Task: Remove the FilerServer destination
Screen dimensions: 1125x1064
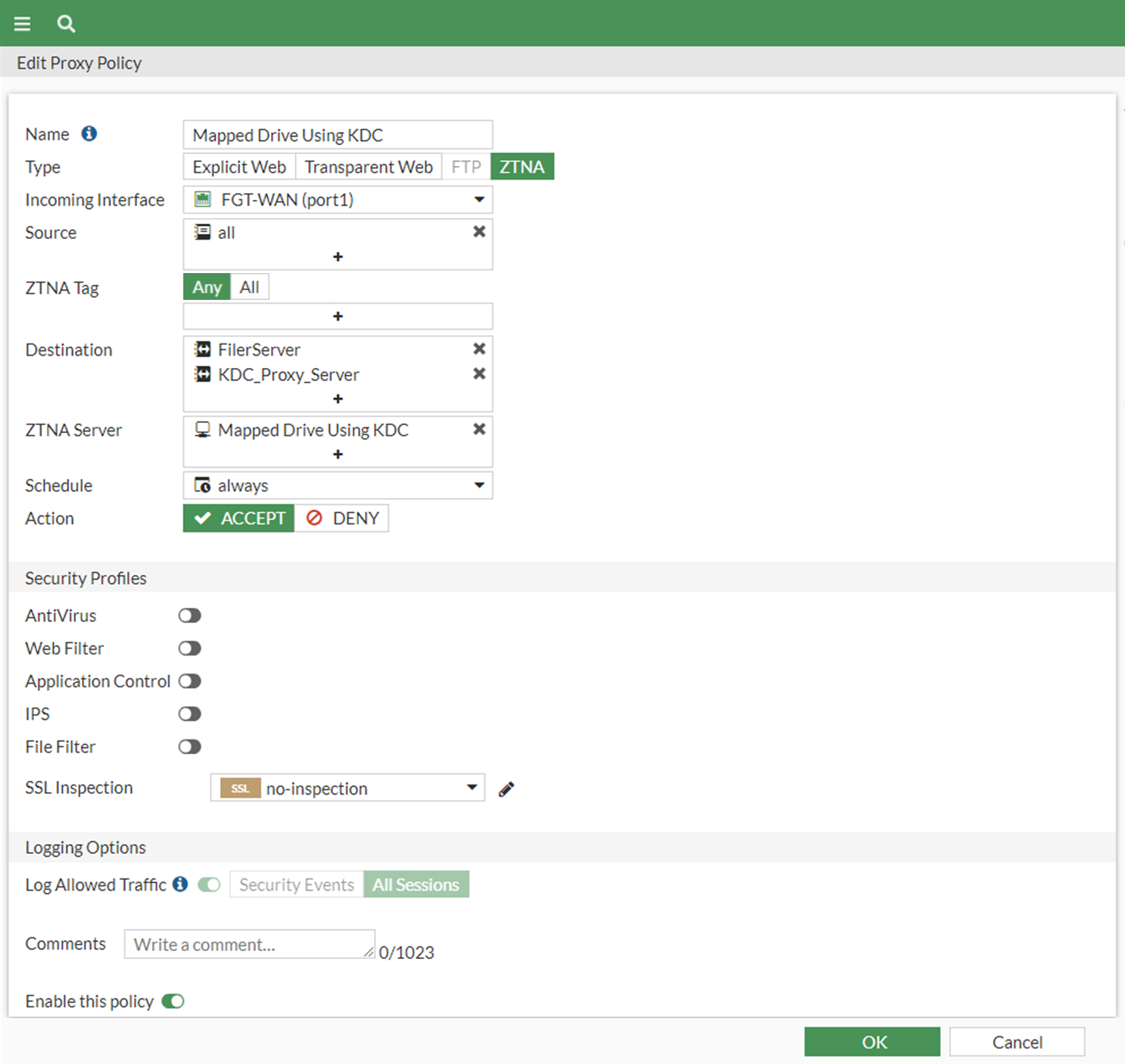Action: 479,348
